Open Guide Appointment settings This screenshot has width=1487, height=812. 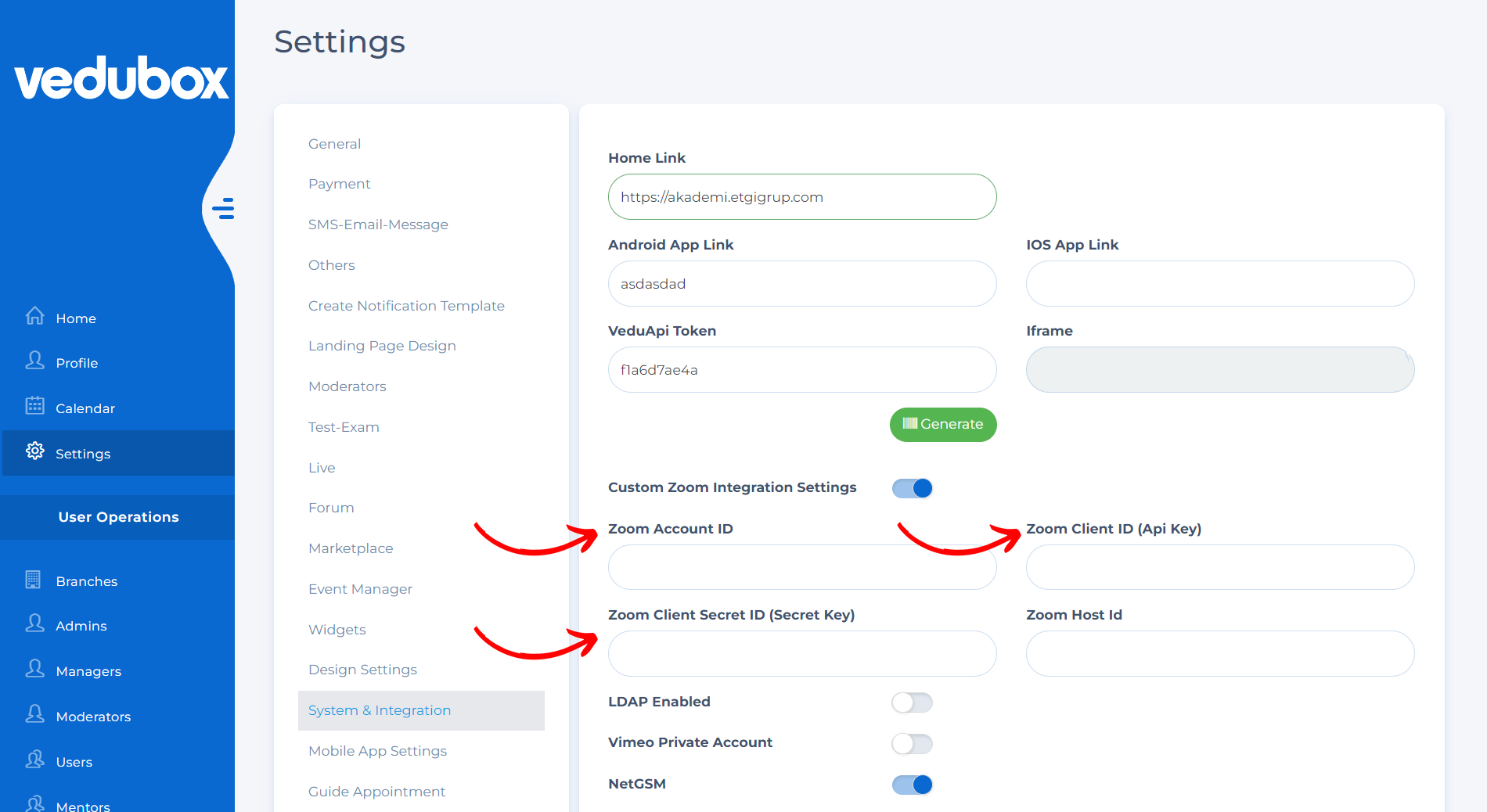click(376, 792)
